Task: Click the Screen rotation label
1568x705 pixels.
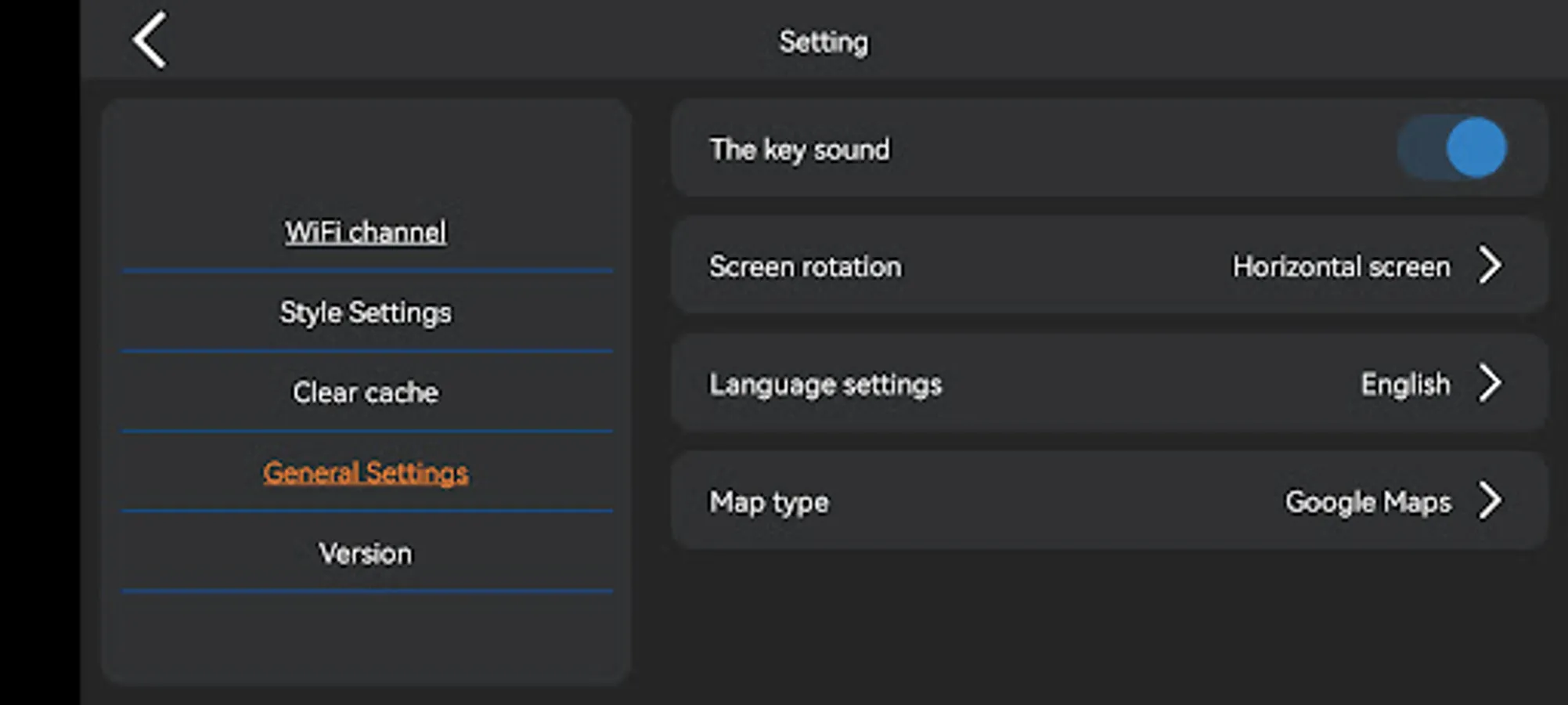Action: (x=805, y=267)
